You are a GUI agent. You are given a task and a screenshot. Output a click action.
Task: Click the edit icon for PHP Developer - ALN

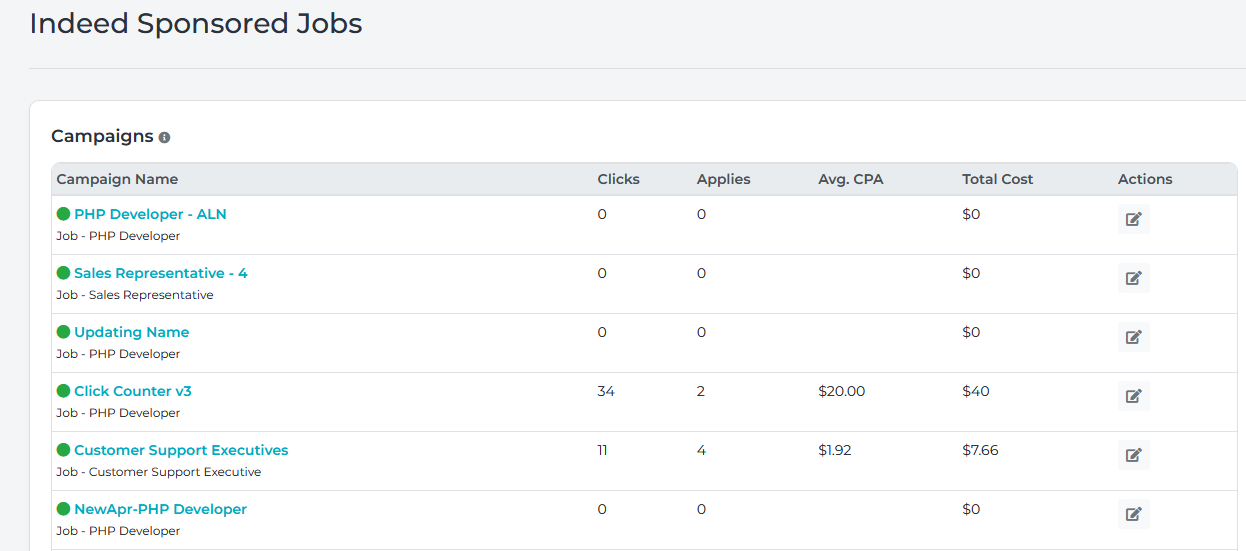(x=1133, y=219)
